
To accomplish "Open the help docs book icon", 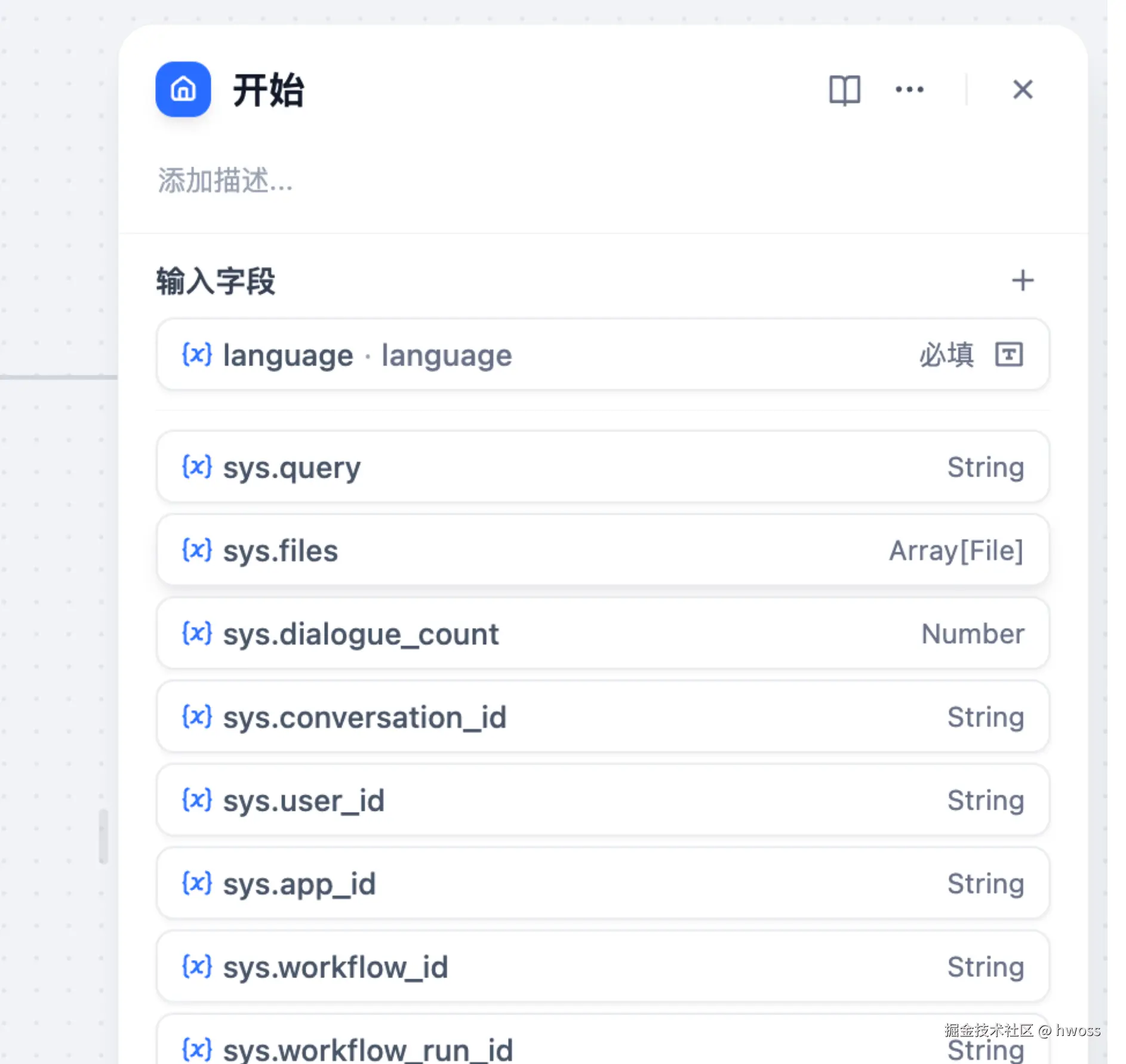I will click(x=844, y=90).
